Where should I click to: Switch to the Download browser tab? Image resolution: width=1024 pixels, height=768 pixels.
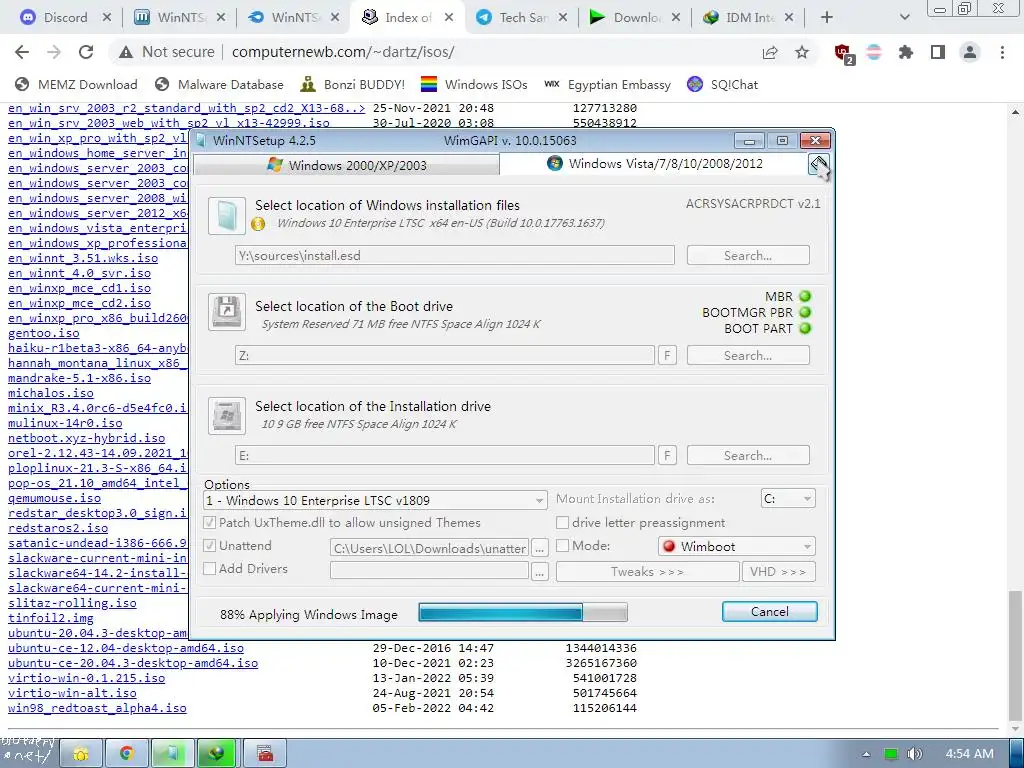[636, 18]
